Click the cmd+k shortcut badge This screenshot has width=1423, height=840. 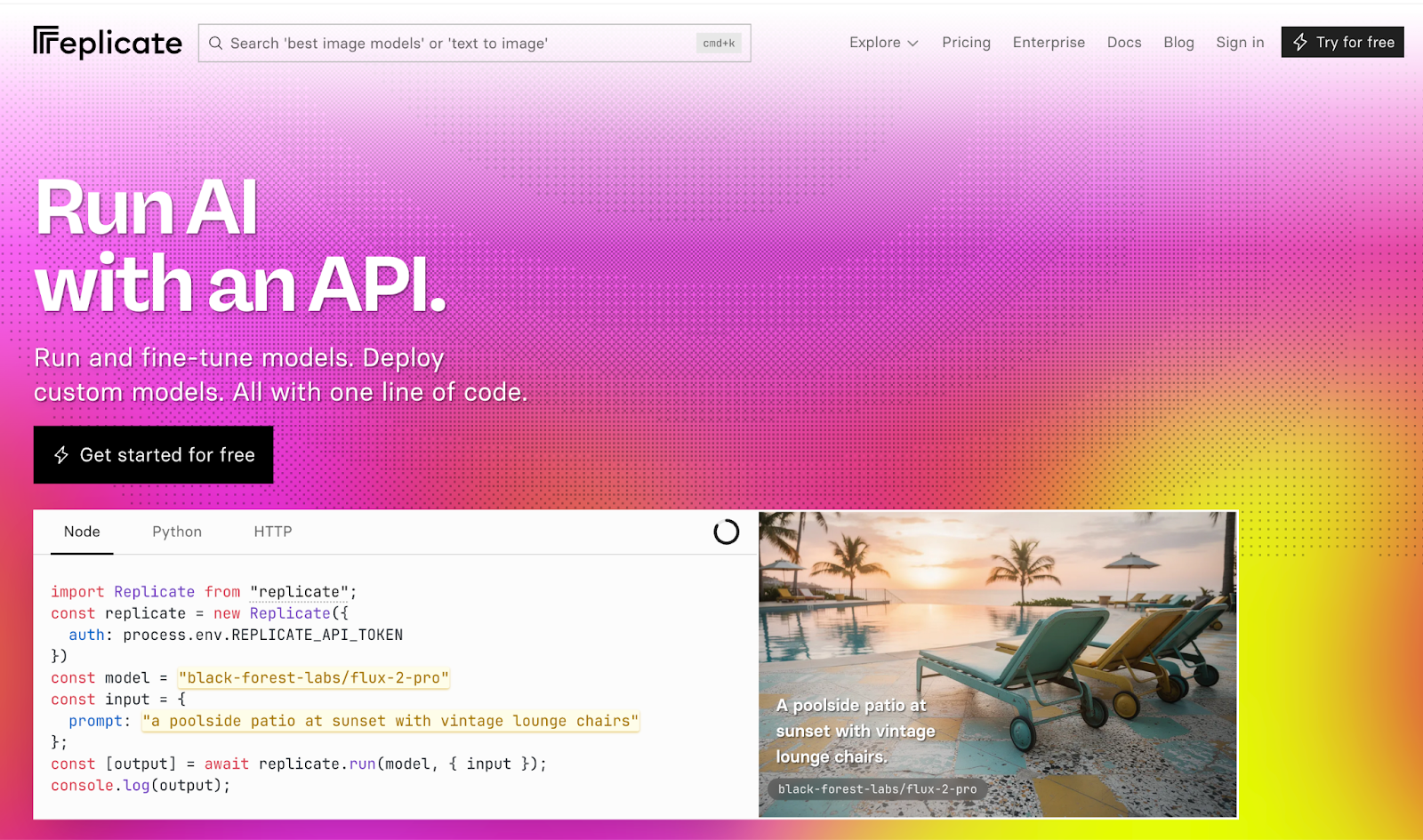pyautogui.click(x=718, y=43)
